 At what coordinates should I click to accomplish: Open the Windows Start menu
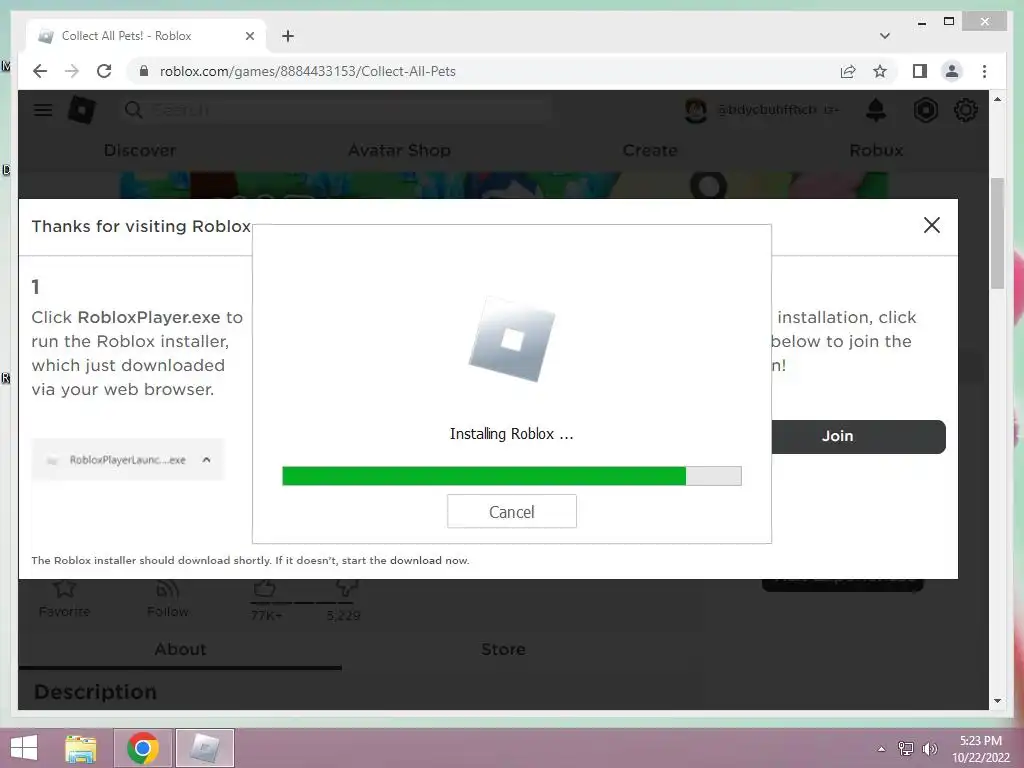tap(24, 748)
